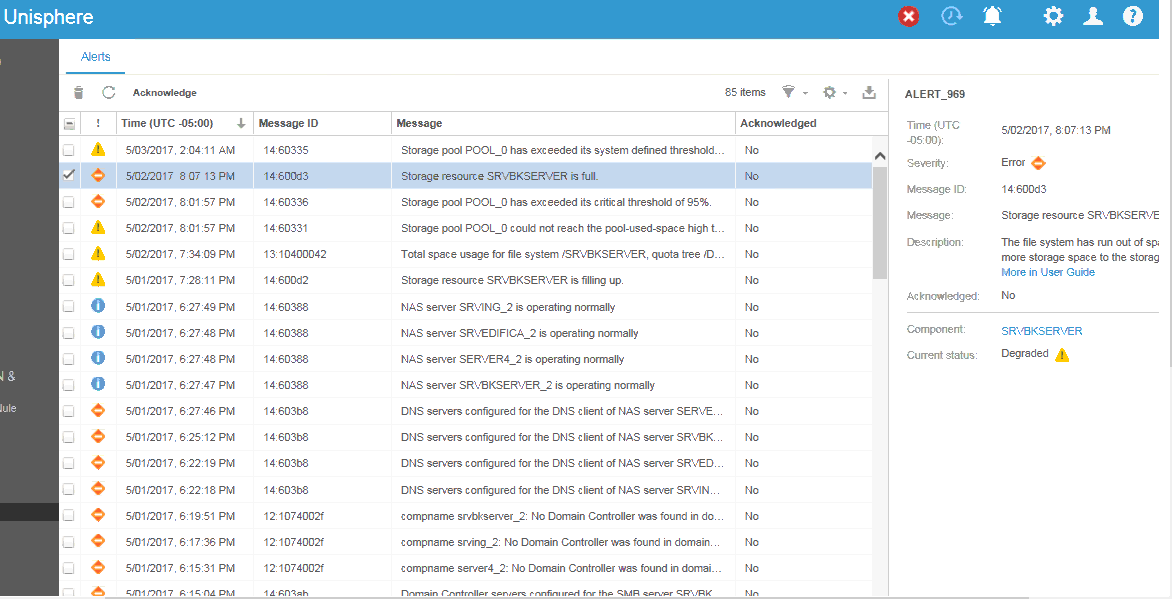Open the filter dropdown in alerts toolbar
The width and height of the screenshot is (1172, 599).
pos(794,93)
